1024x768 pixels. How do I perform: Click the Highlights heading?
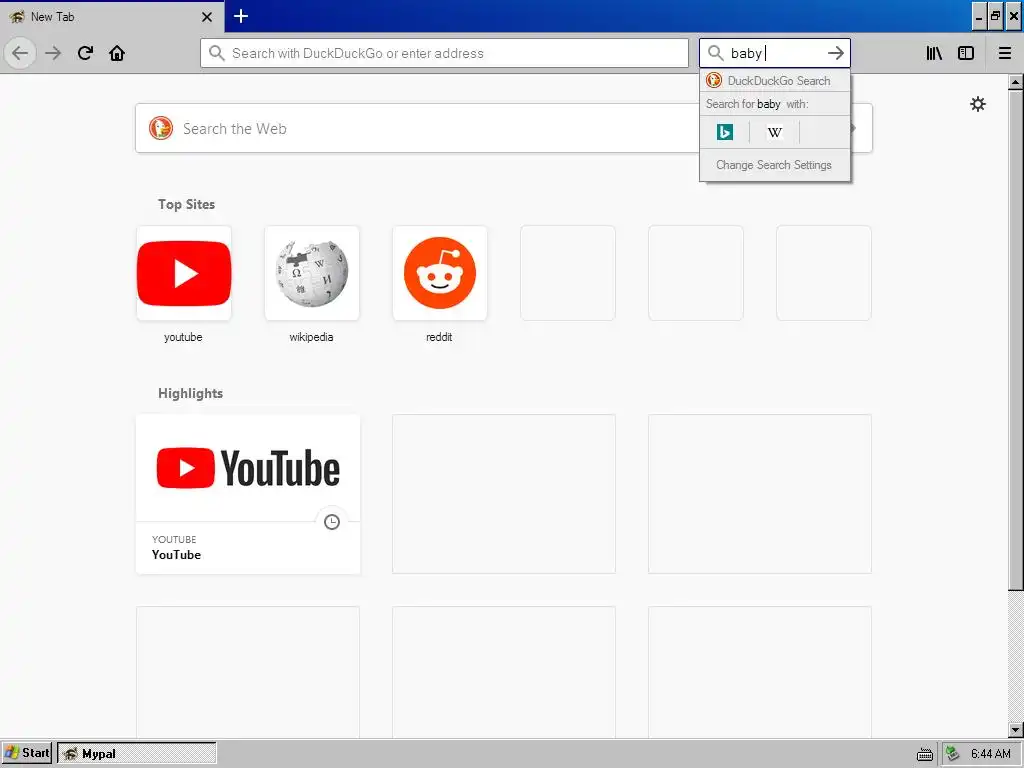[x=190, y=393]
